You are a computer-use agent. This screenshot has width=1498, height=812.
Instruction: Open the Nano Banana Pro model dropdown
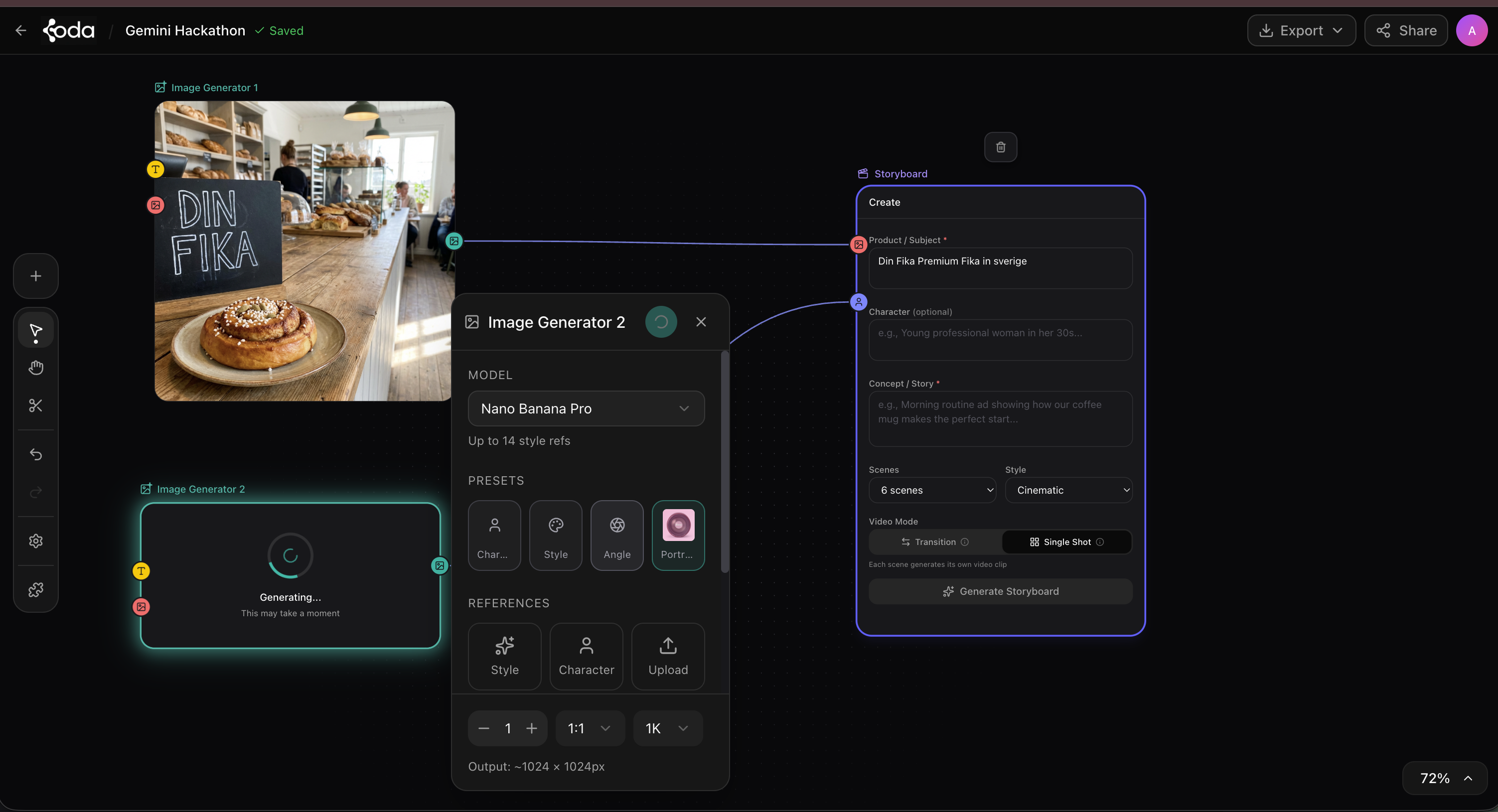click(586, 408)
